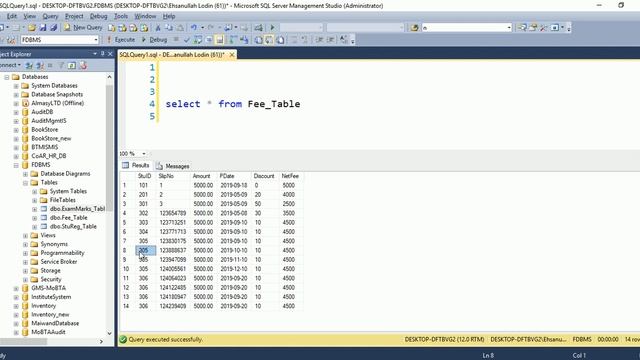Open a Database Engine Query icon
640x360 pixels.
pyautogui.click(x=111, y=27)
